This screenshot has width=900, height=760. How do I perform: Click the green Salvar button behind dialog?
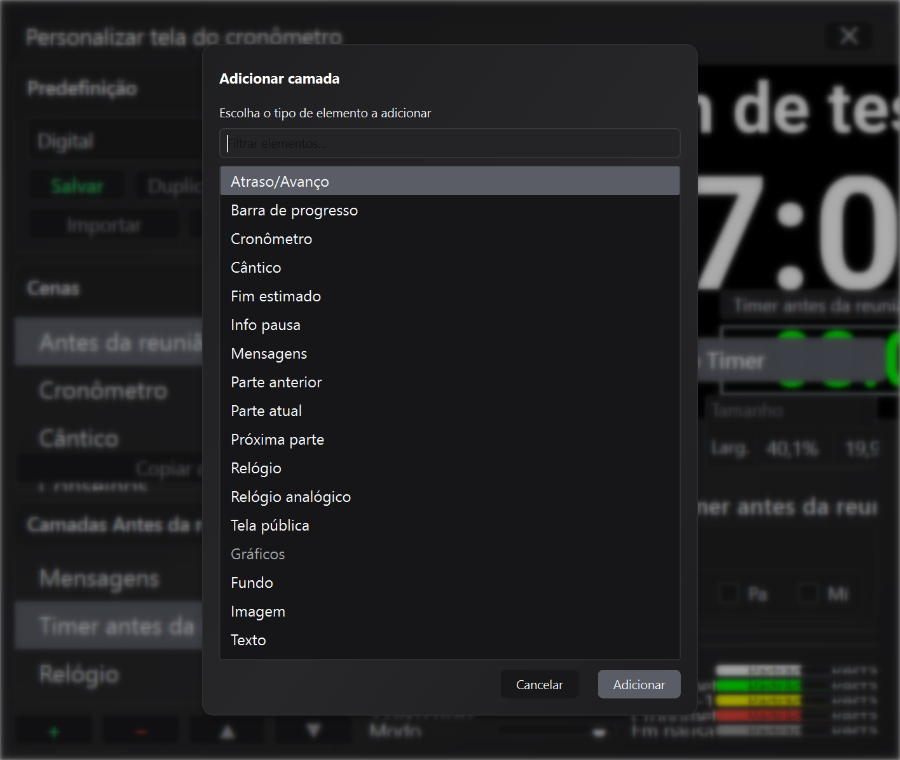click(77, 186)
